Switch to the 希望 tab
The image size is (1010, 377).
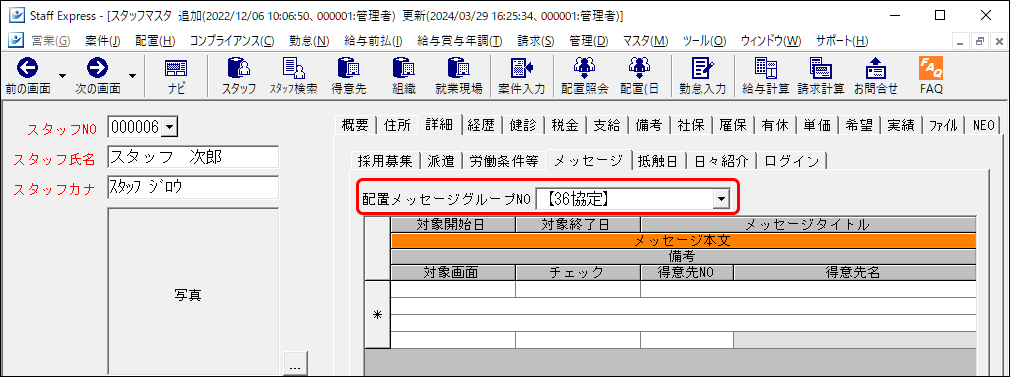(x=859, y=125)
